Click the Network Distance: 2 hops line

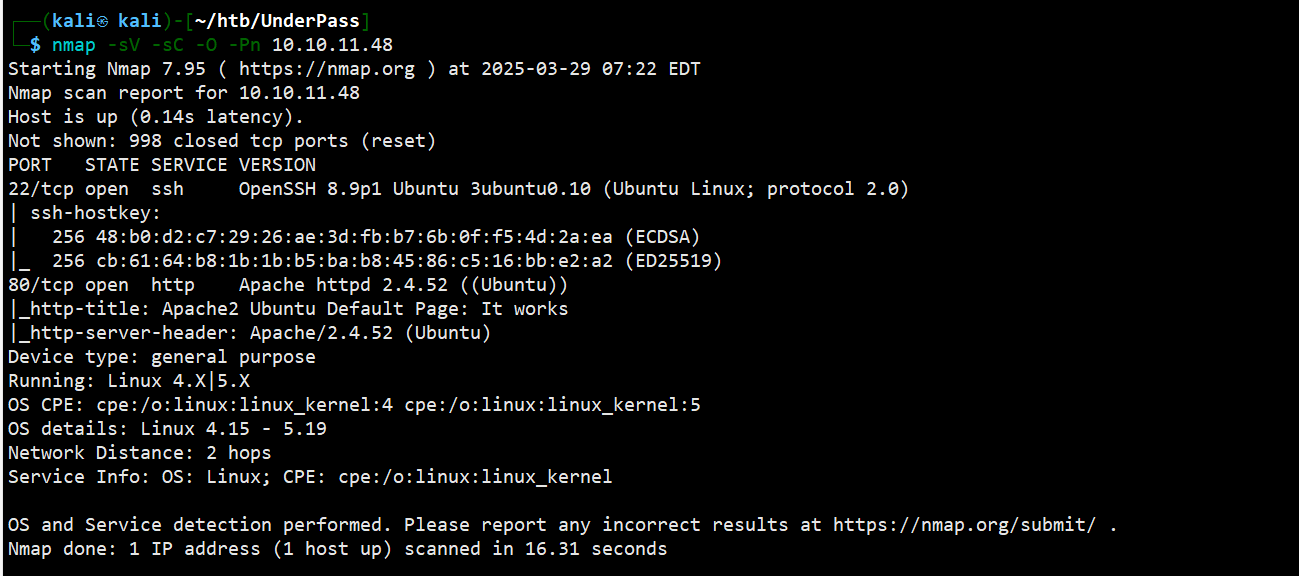click(139, 453)
